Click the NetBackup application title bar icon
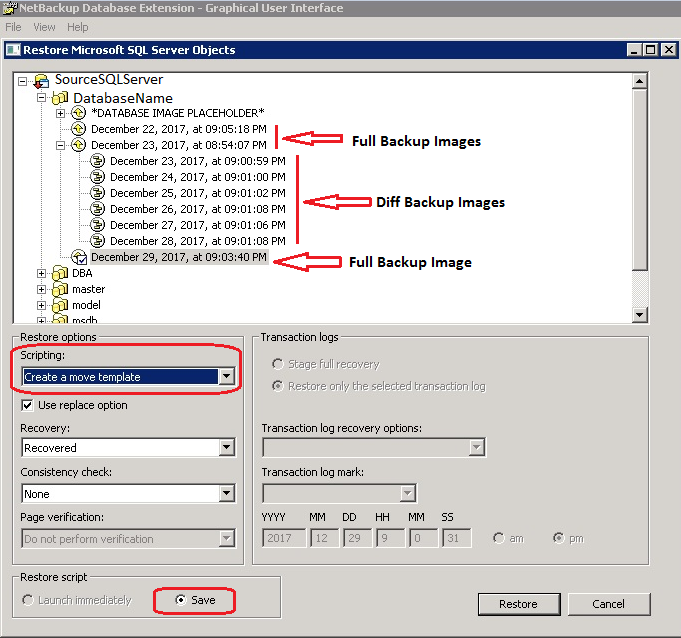 10,8
